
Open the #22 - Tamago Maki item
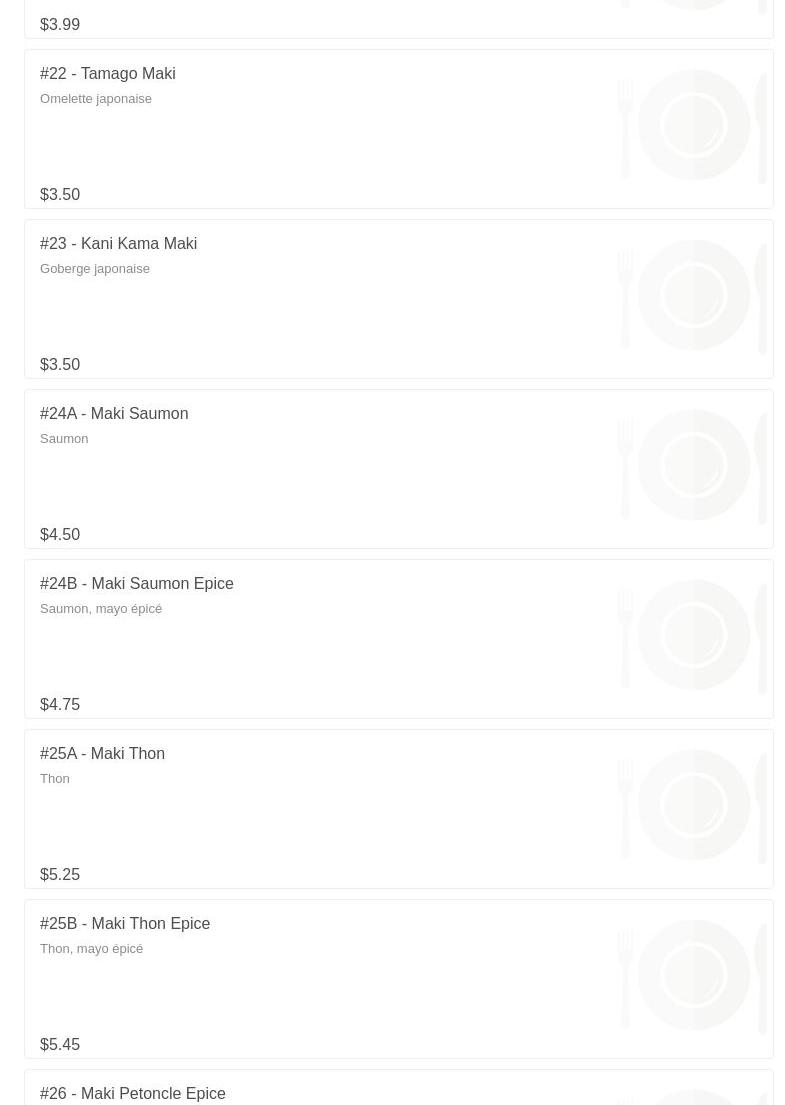coord(108,74)
